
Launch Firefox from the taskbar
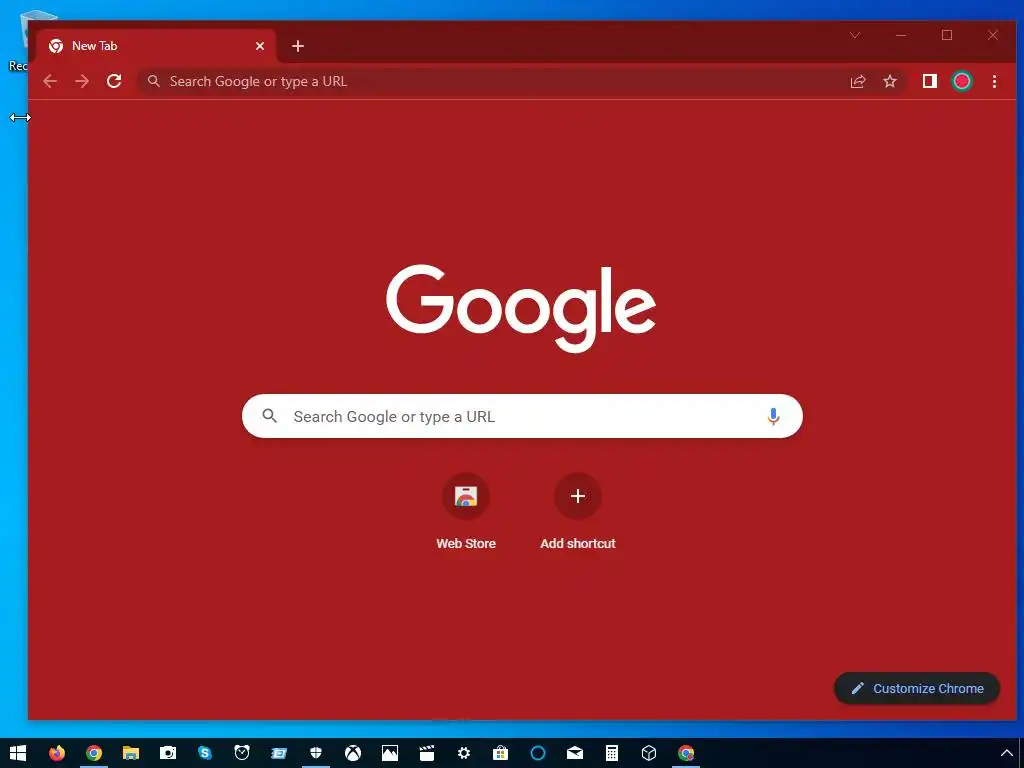pyautogui.click(x=57, y=753)
